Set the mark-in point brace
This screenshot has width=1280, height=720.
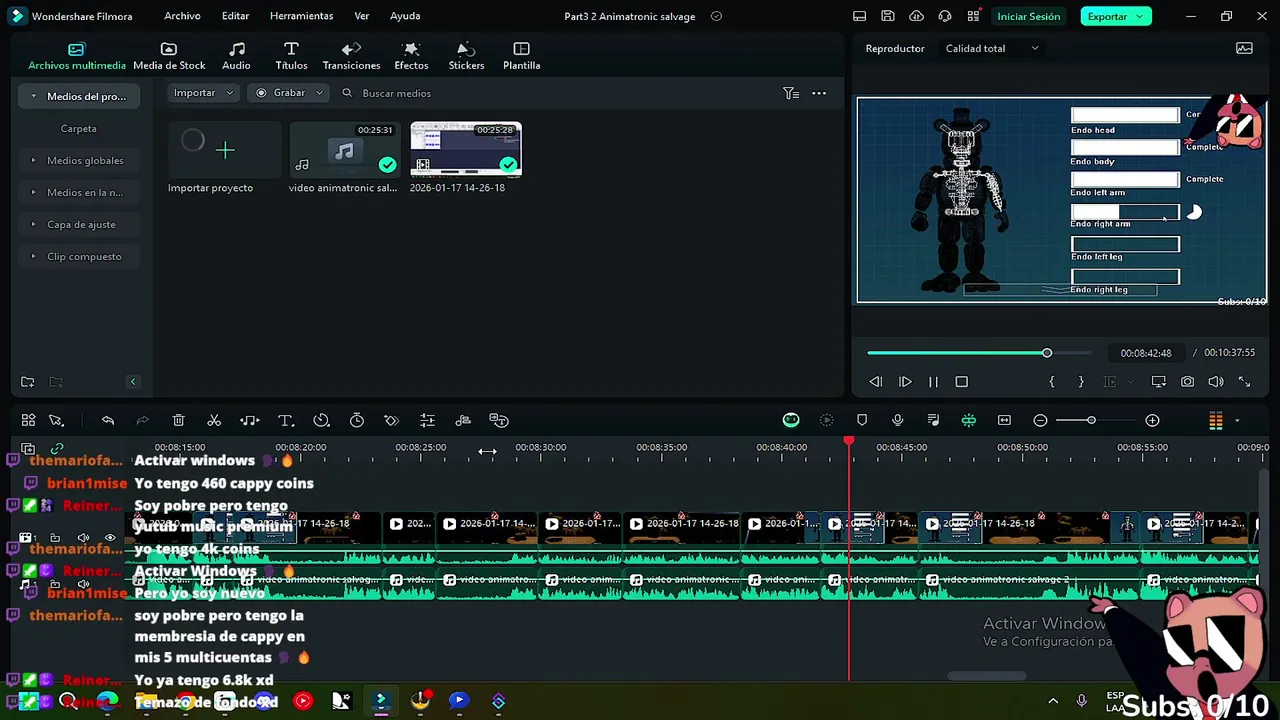click(x=1051, y=382)
